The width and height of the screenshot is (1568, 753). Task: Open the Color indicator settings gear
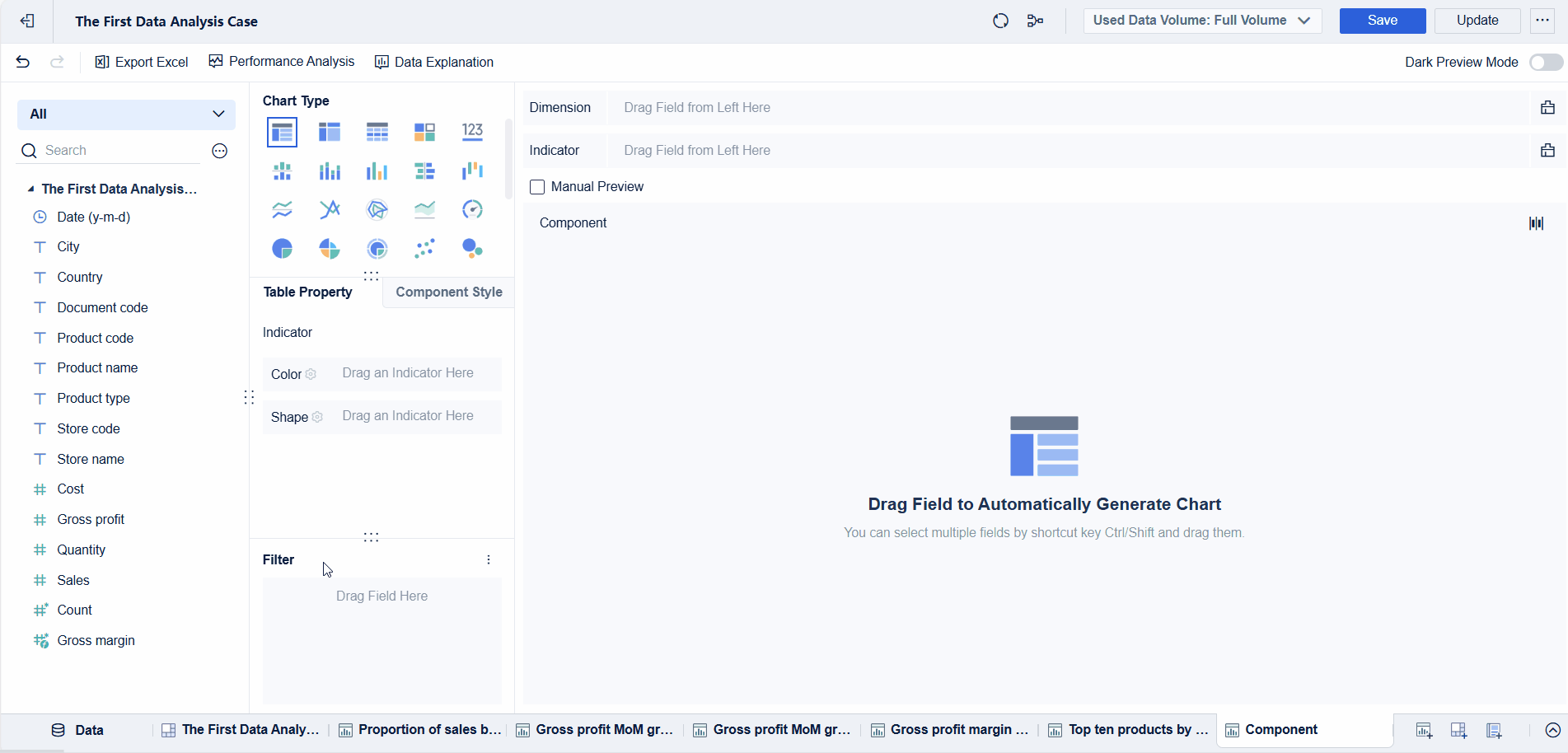coord(311,374)
